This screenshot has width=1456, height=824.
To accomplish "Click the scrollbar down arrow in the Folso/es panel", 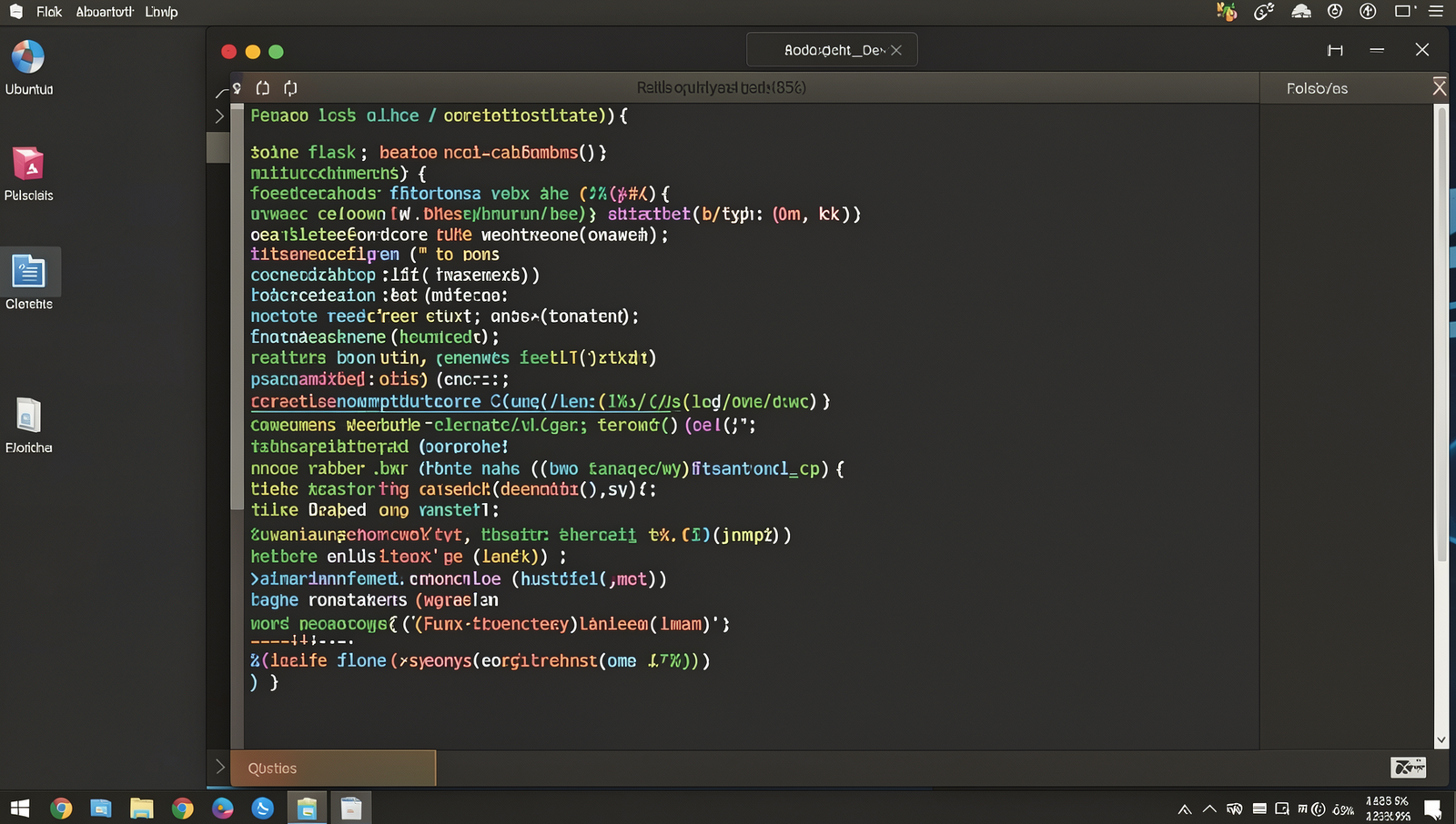I will click(1441, 740).
